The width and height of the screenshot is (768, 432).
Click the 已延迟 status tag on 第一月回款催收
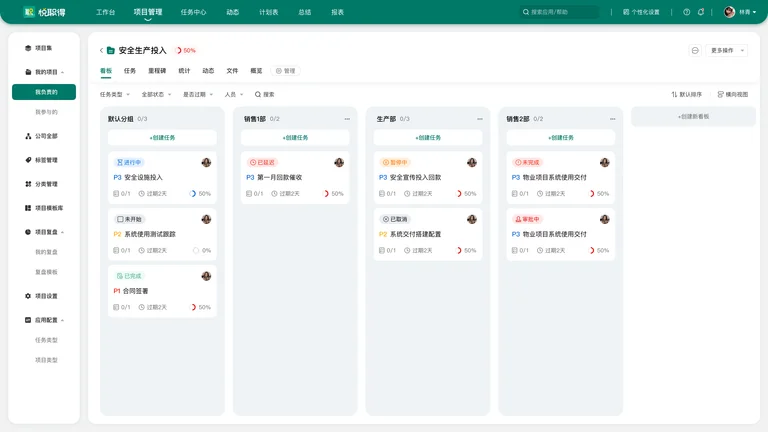[262, 163]
